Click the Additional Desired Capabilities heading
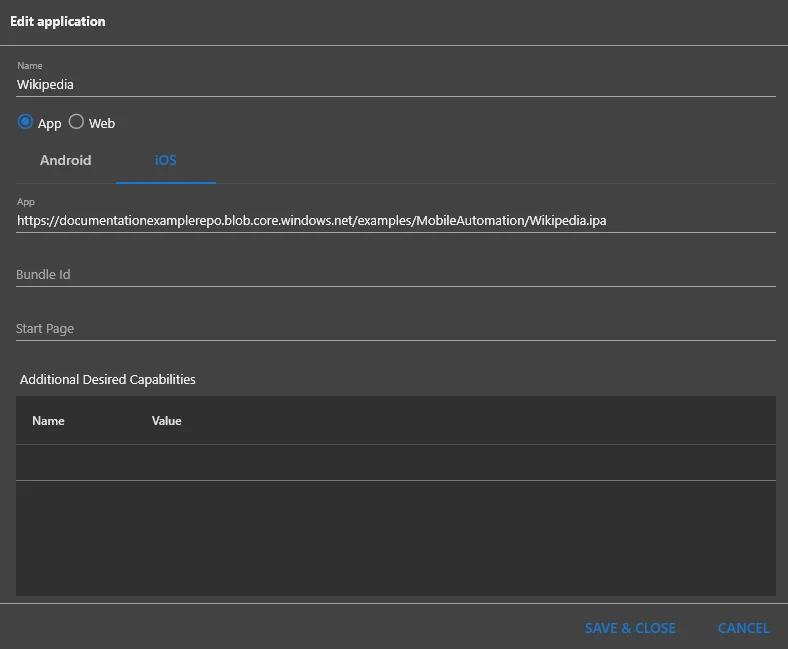The height and width of the screenshot is (649, 788). (108, 380)
